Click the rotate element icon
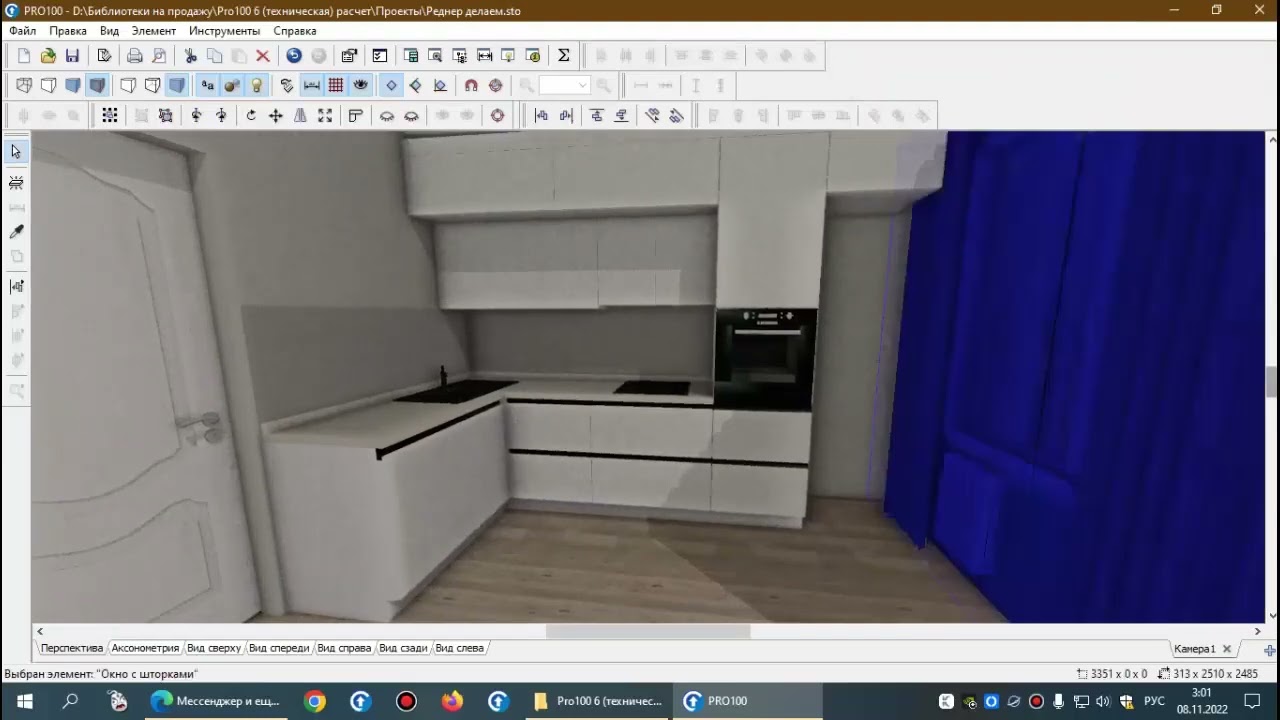 [x=251, y=116]
